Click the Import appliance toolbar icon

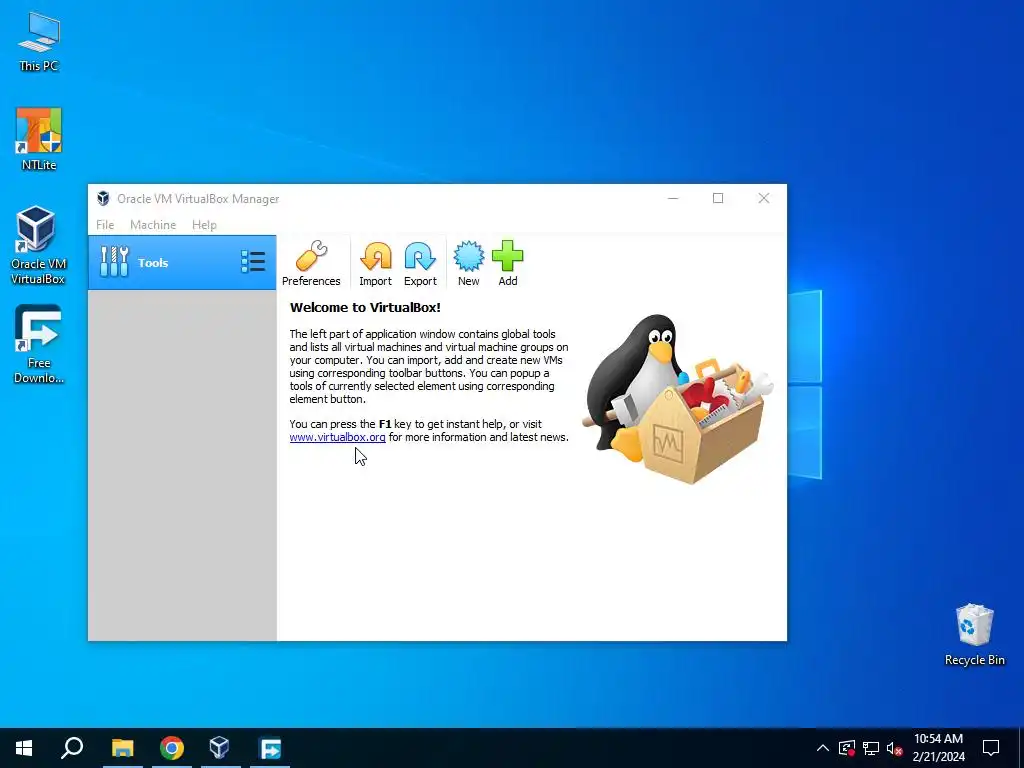(376, 263)
